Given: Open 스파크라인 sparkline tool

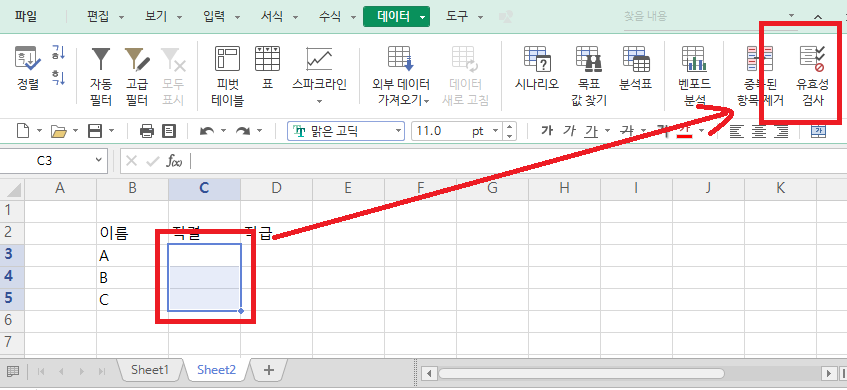Looking at the screenshot, I should 319,76.
